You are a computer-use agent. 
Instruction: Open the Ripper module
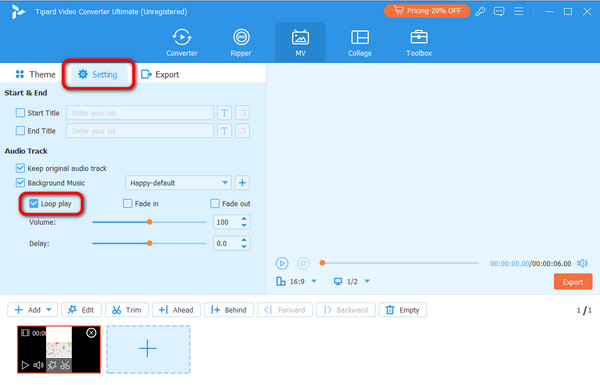pyautogui.click(x=241, y=43)
